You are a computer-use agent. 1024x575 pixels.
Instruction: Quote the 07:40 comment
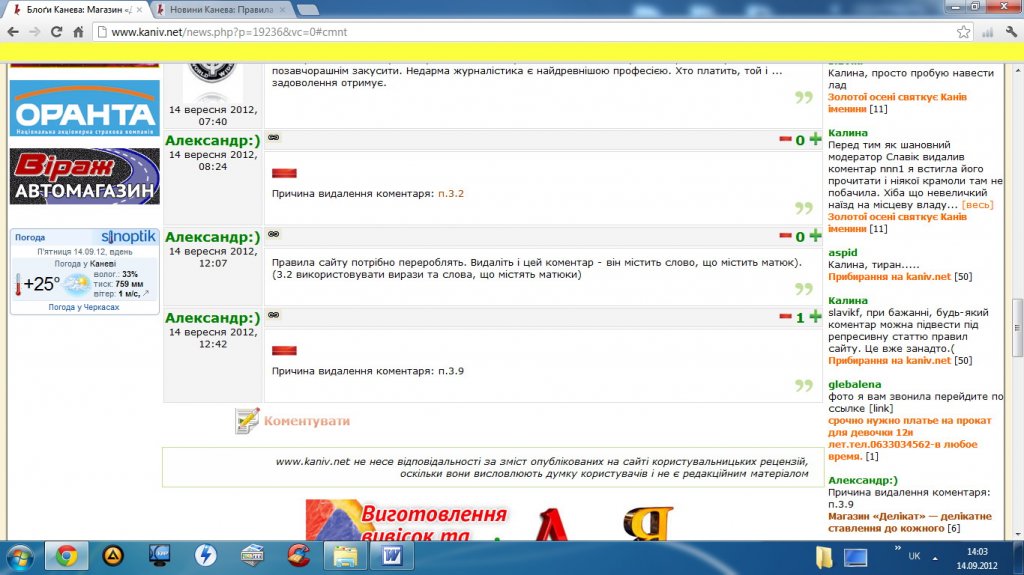coord(804,97)
